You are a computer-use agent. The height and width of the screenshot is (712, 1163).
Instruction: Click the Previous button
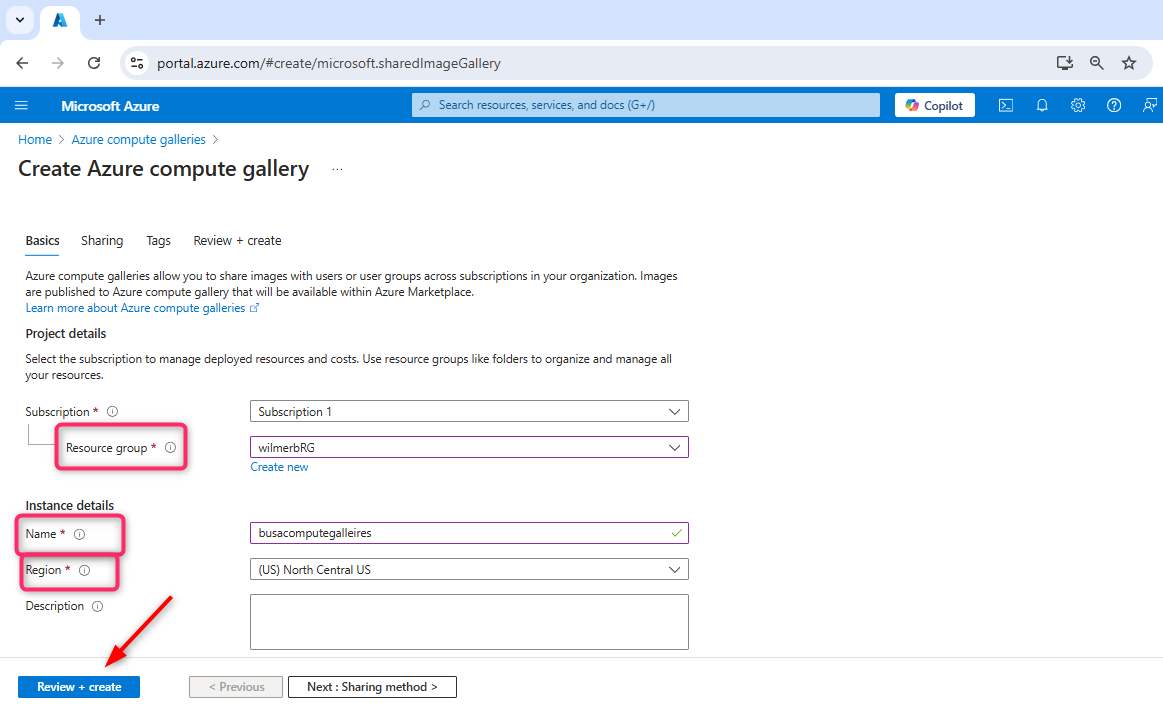pyautogui.click(x=236, y=687)
